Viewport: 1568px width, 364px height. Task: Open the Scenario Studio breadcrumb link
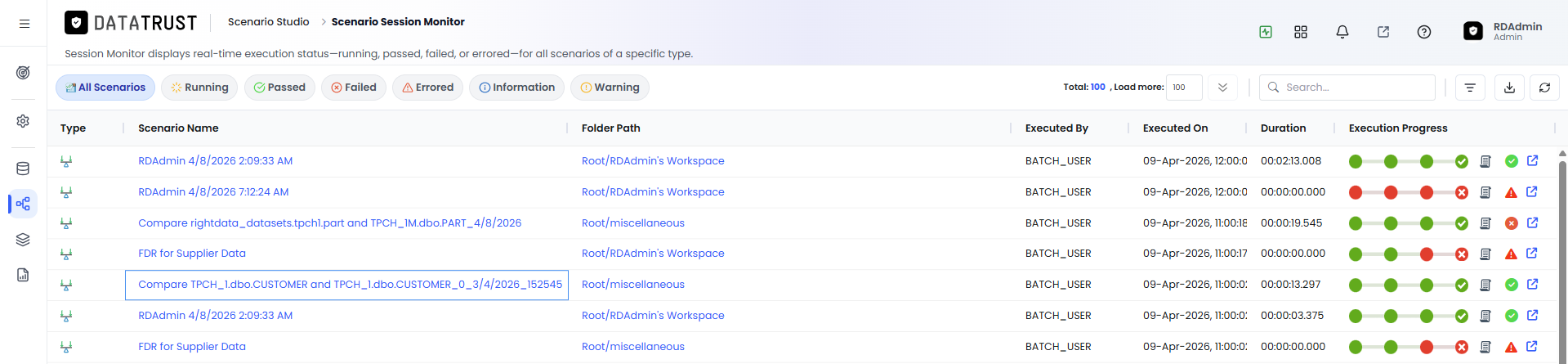[x=268, y=22]
